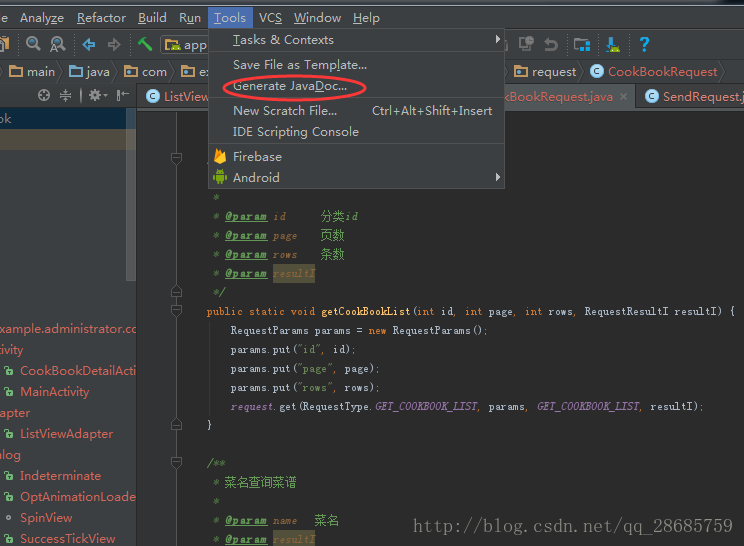Click the paste/clipboard icon at toolbar's left edge

[4, 44]
